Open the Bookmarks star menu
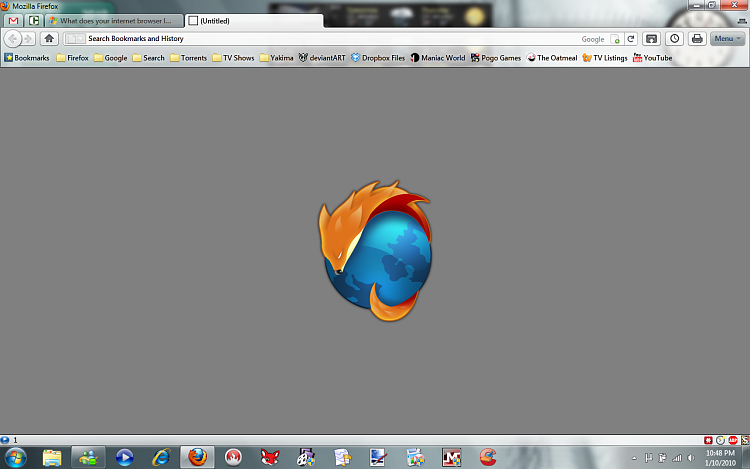The width and height of the screenshot is (750, 469). (x=27, y=58)
